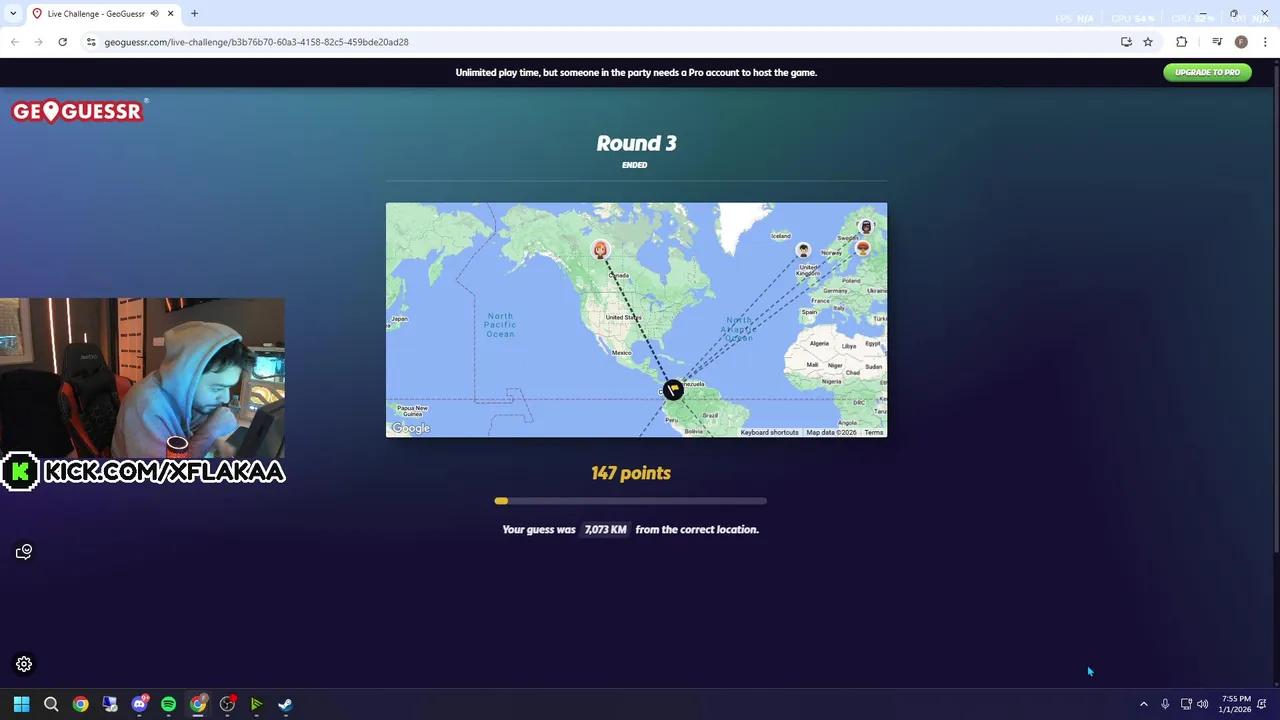Screen dimensions: 1280x720
Task: Open the notification bell in taskbar
Action: point(1263,704)
